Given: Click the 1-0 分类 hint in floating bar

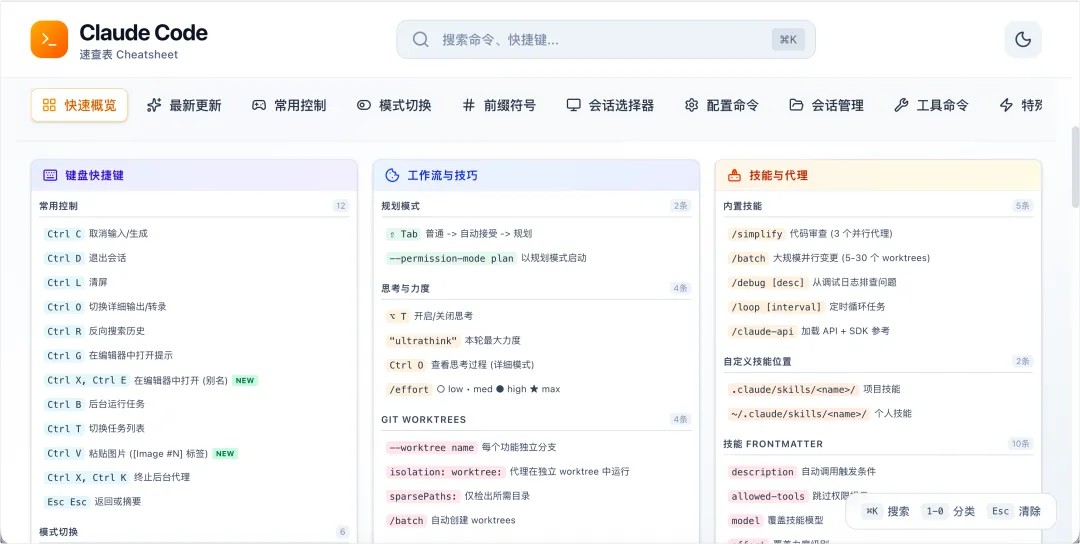Looking at the screenshot, I should click(x=948, y=512).
